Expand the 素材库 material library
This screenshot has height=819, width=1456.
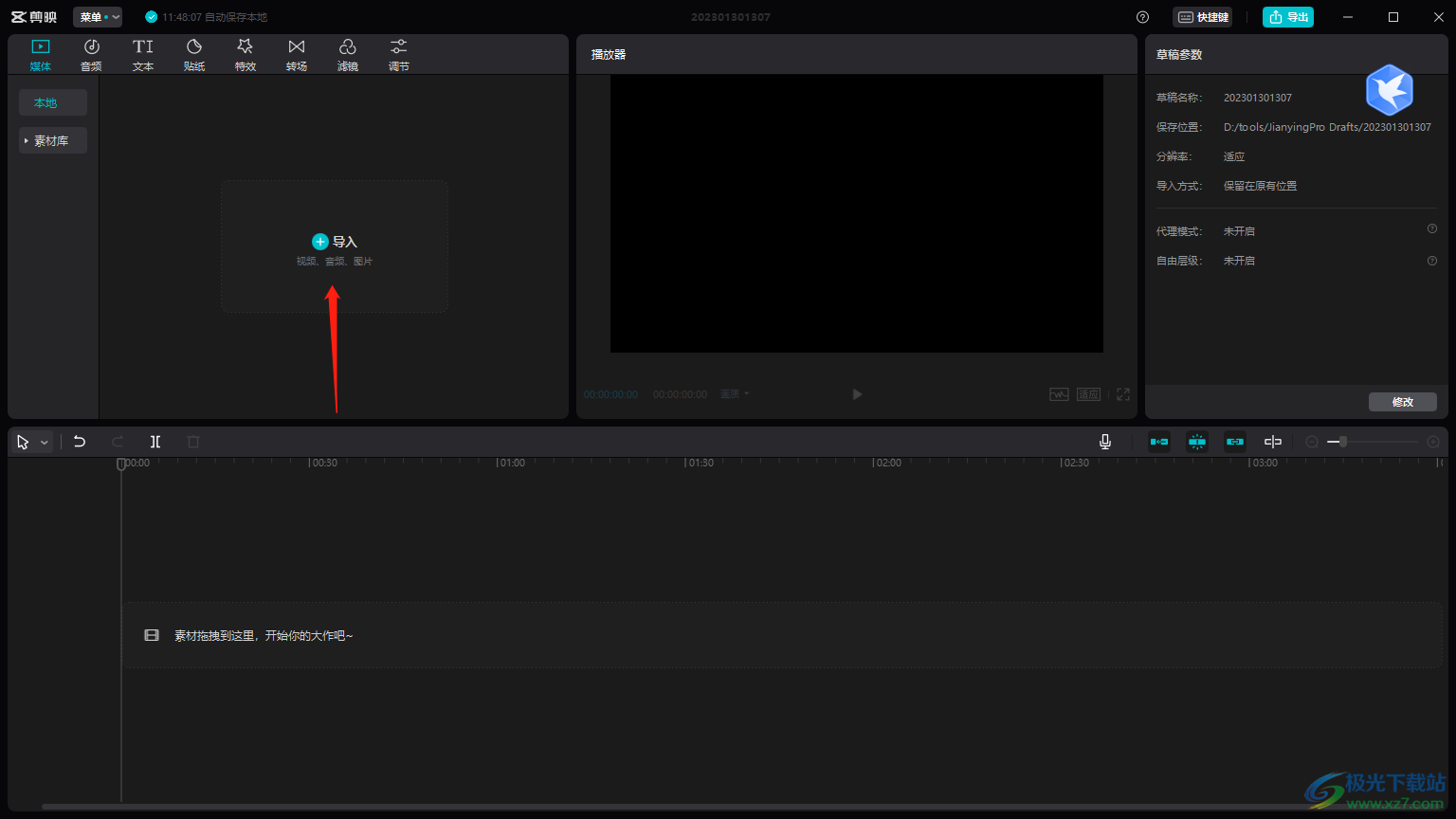(x=53, y=140)
